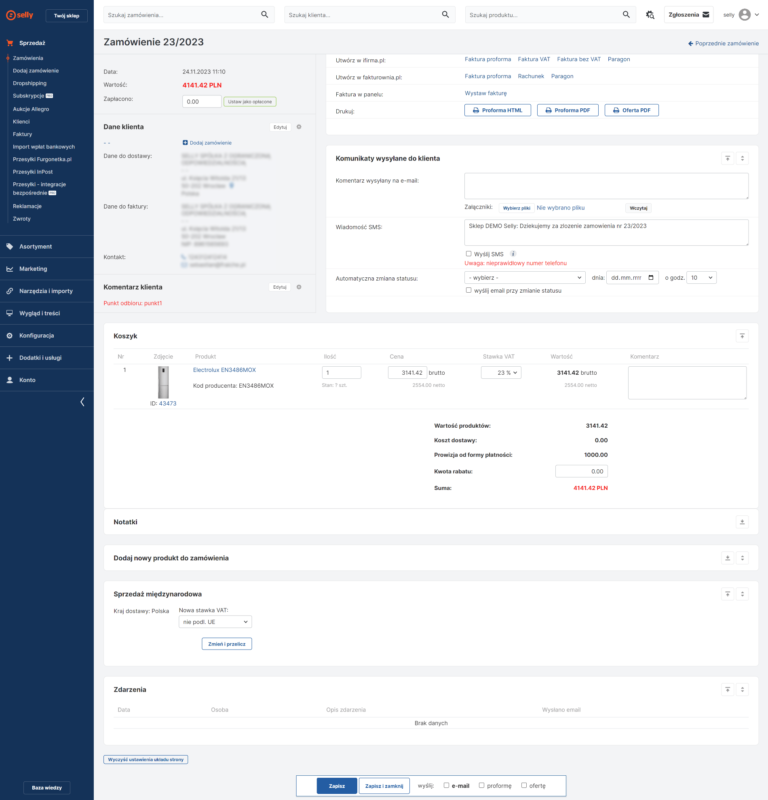Expand the Notatki panel
The width and height of the screenshot is (768, 800).
741,522
